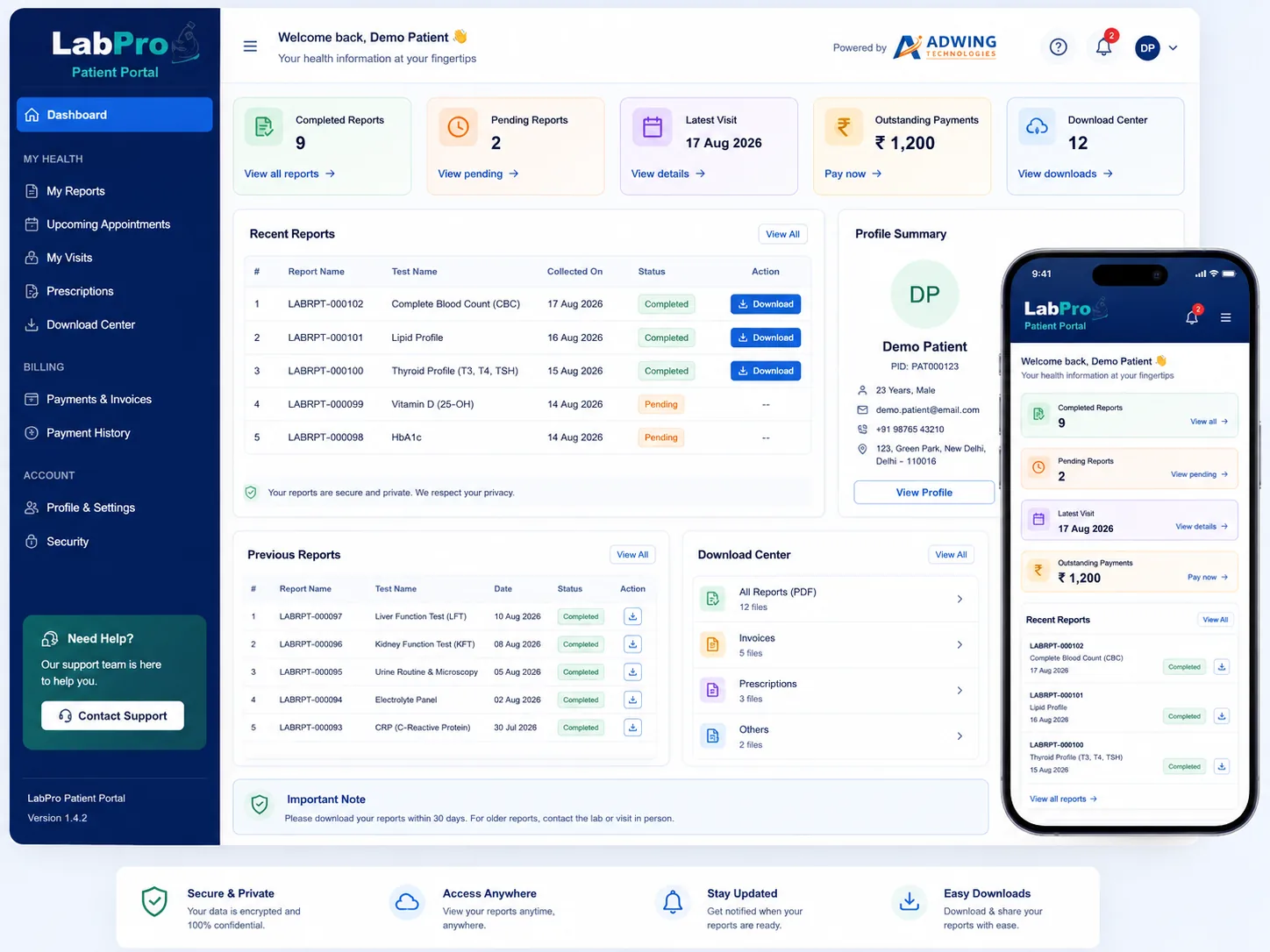The image size is (1270, 952).
Task: Click the Download Center cloud icon
Action: tap(1037, 127)
